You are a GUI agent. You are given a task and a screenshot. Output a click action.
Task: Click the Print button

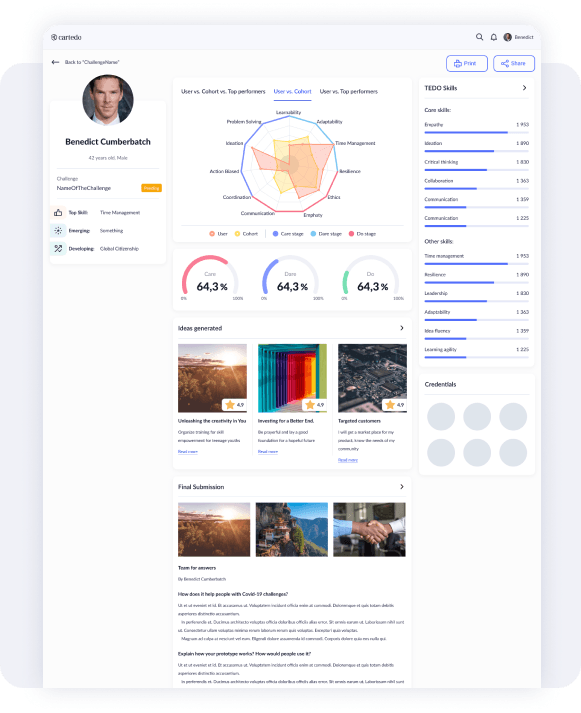467,64
